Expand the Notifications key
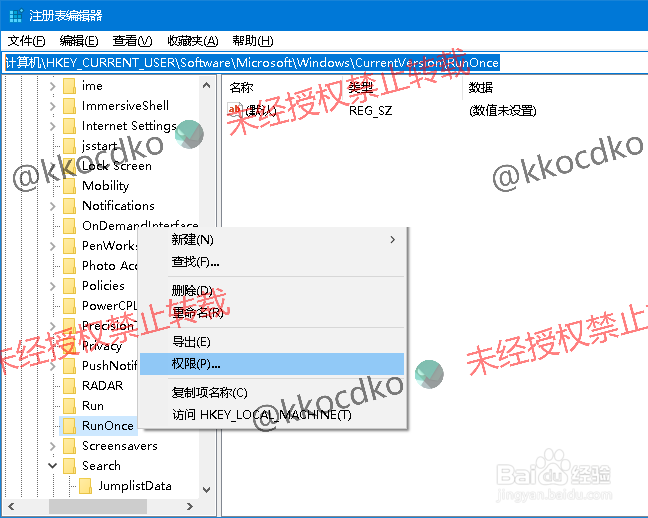 coord(52,206)
